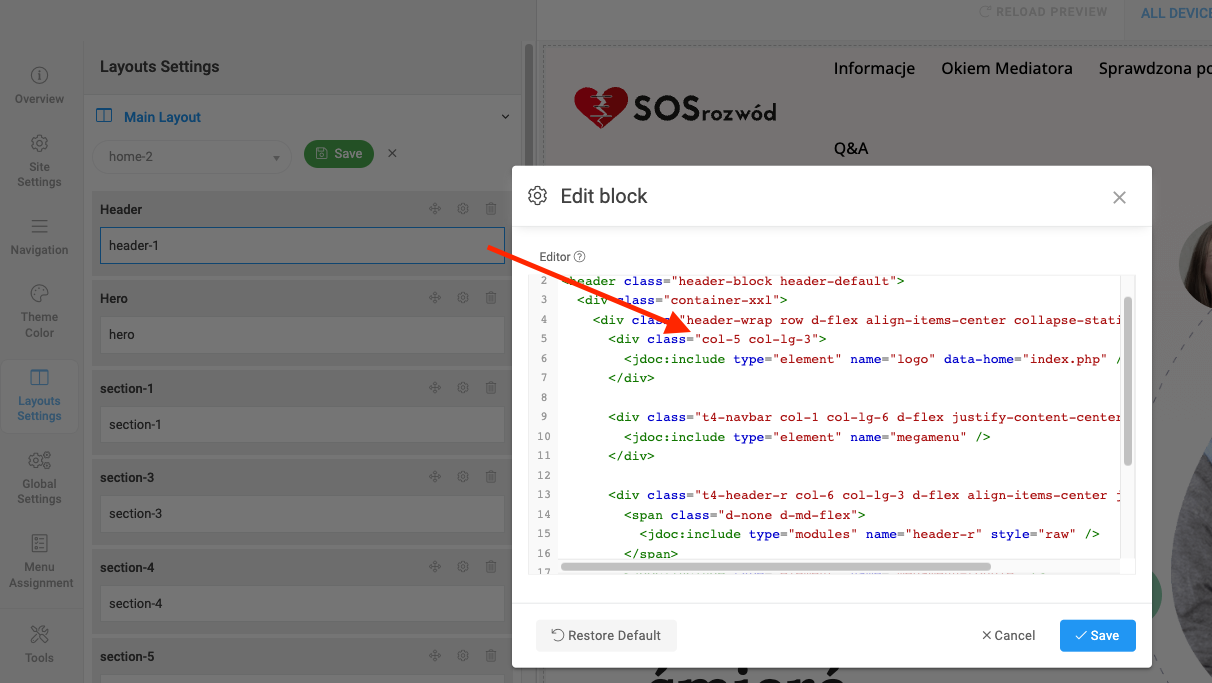Close the Edit block dialog
The image size is (1212, 683).
(1120, 197)
